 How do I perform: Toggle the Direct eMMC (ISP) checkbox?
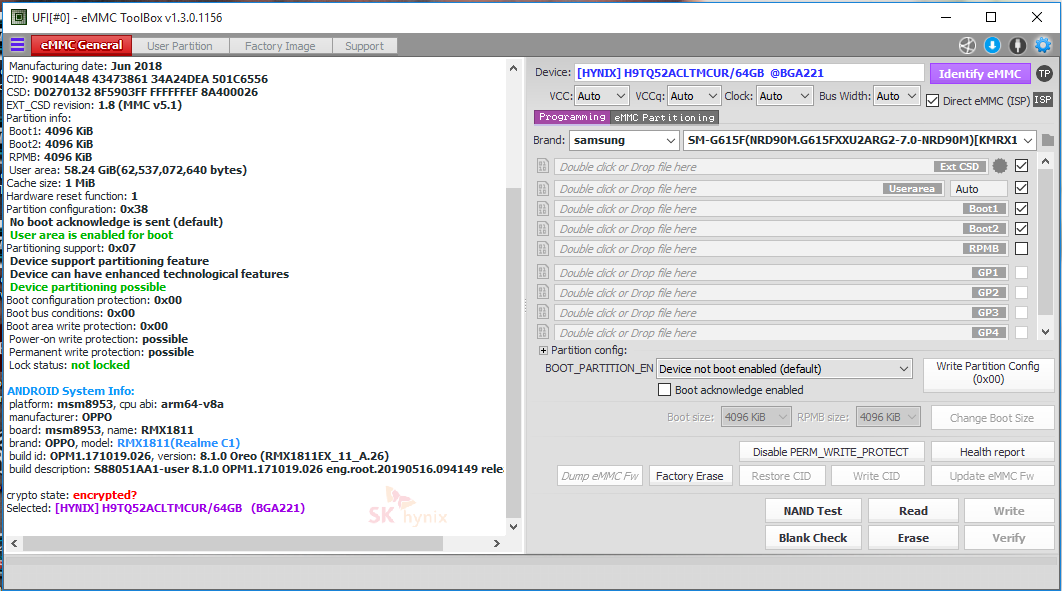[x=933, y=101]
